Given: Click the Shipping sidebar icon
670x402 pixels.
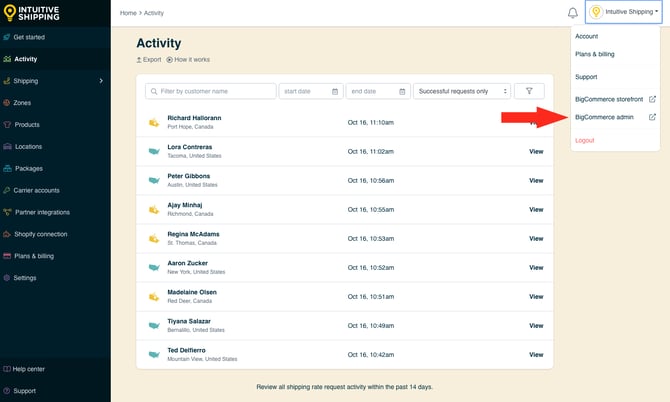Looking at the screenshot, I should coord(7,81).
